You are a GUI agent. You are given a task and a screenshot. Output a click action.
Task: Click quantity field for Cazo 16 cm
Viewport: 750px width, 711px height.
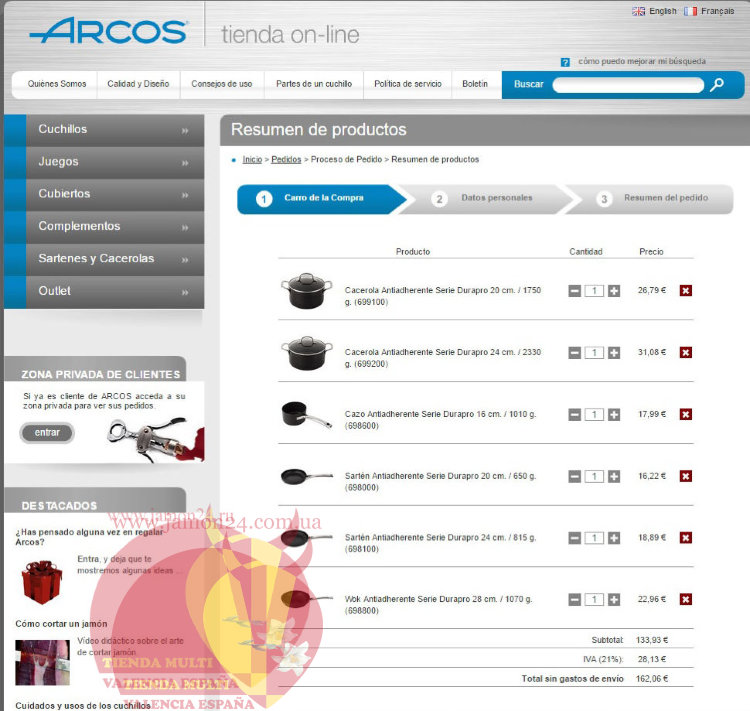point(594,414)
